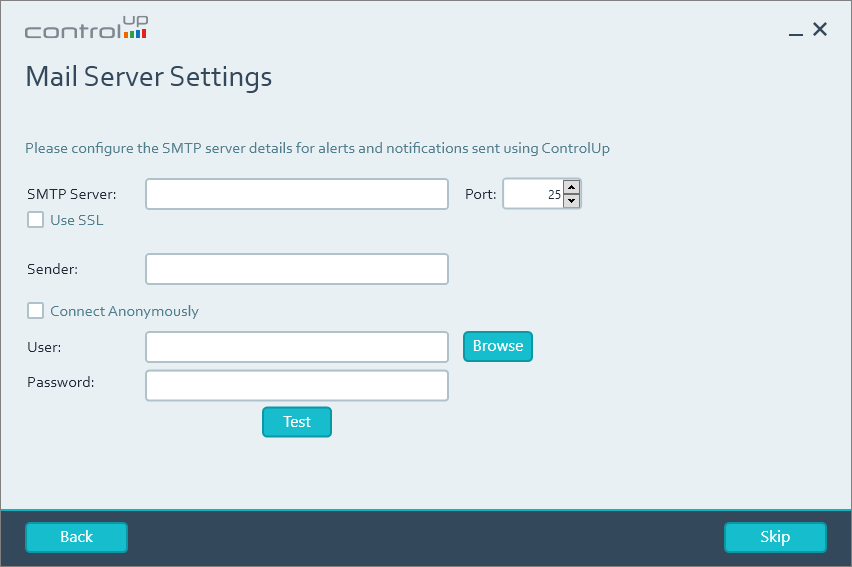
Task: Decrease the port number with down arrow
Action: tap(571, 201)
